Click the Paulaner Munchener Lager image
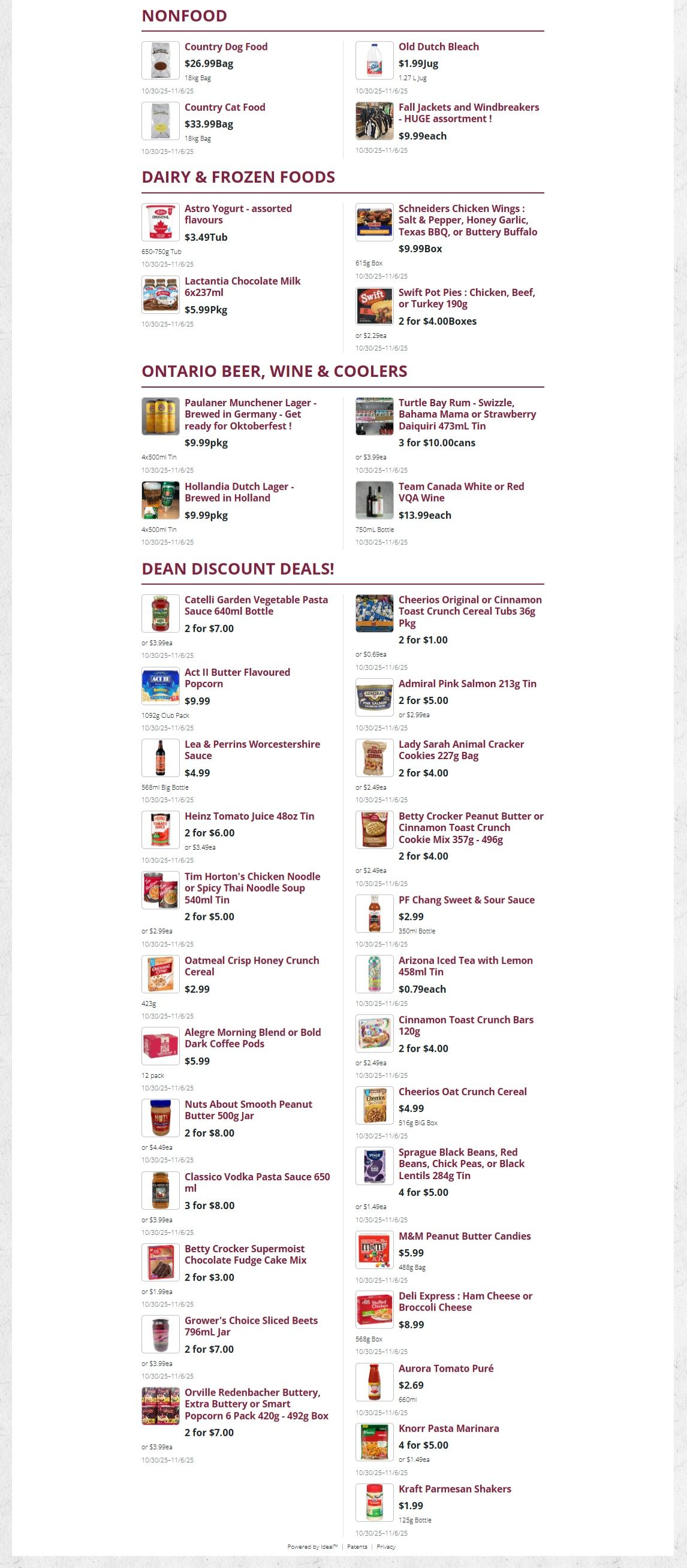 pos(160,416)
